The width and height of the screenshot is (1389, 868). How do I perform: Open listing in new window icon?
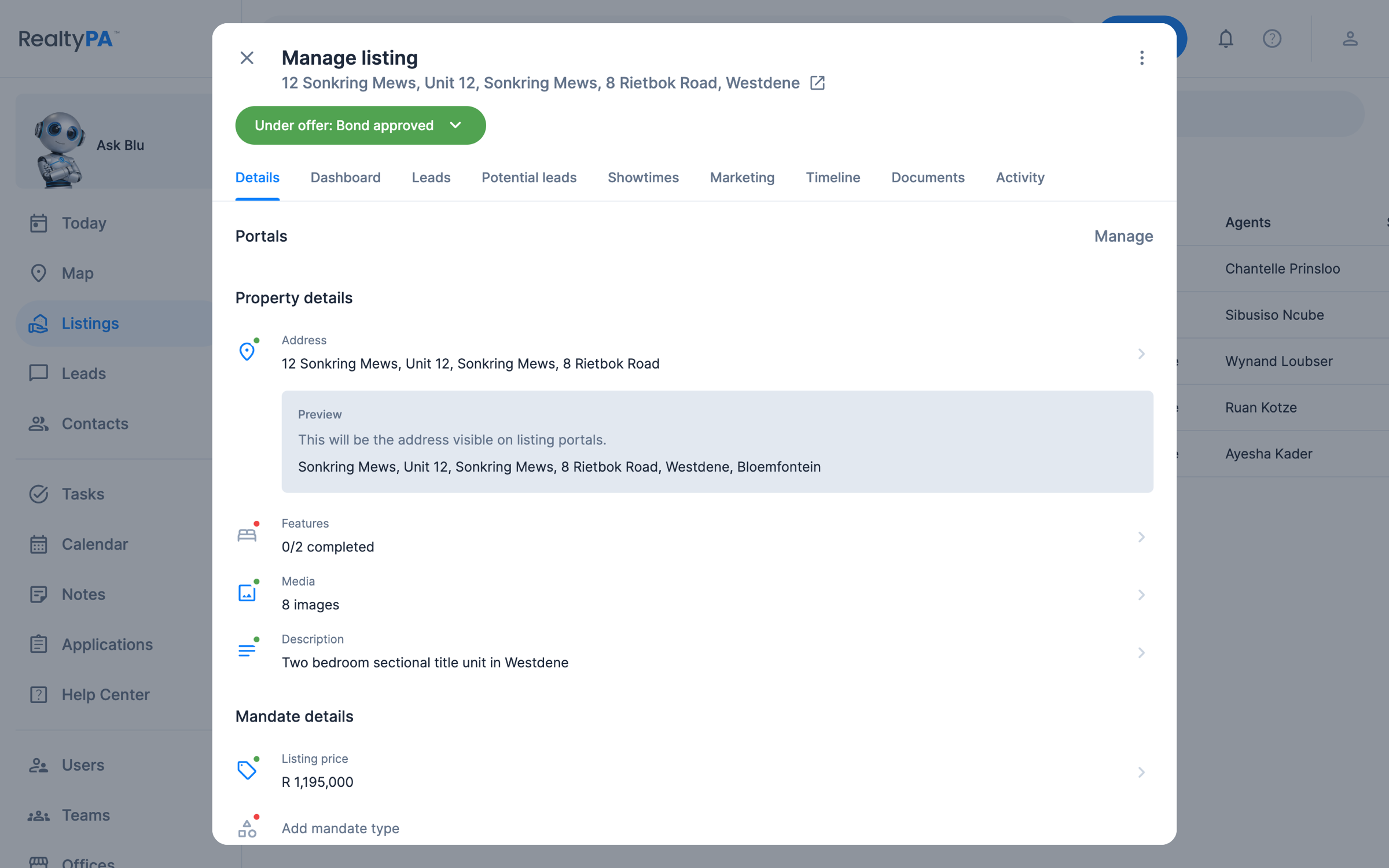[x=817, y=83]
